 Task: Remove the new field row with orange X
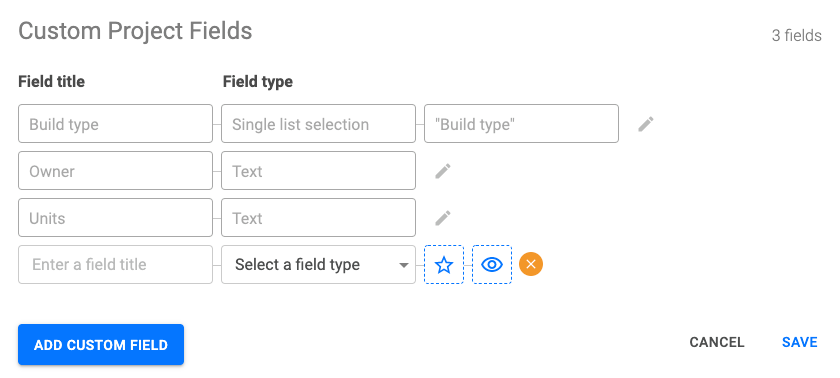point(531,264)
